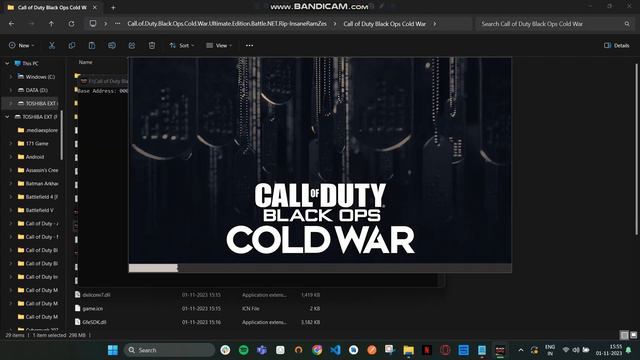Click the Cold War splash screen image
Screen dimensions: 640x360
[x=320, y=160]
